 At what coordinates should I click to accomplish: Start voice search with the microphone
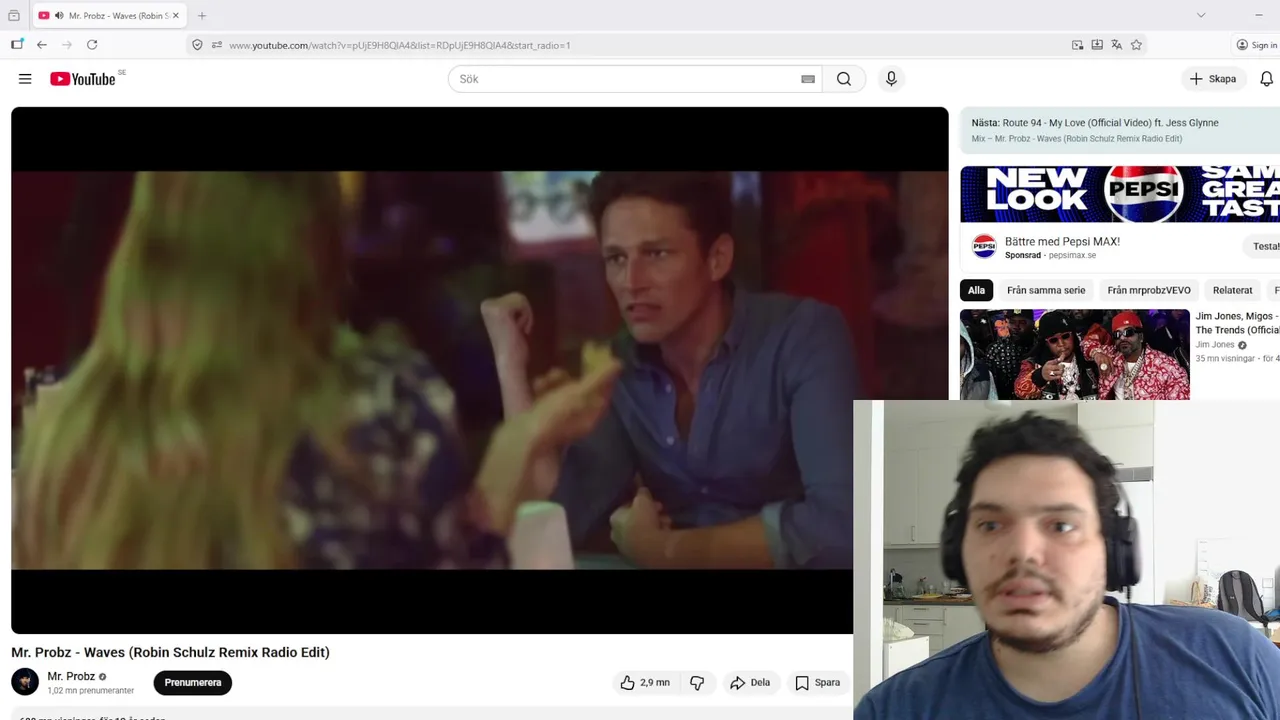click(891, 79)
